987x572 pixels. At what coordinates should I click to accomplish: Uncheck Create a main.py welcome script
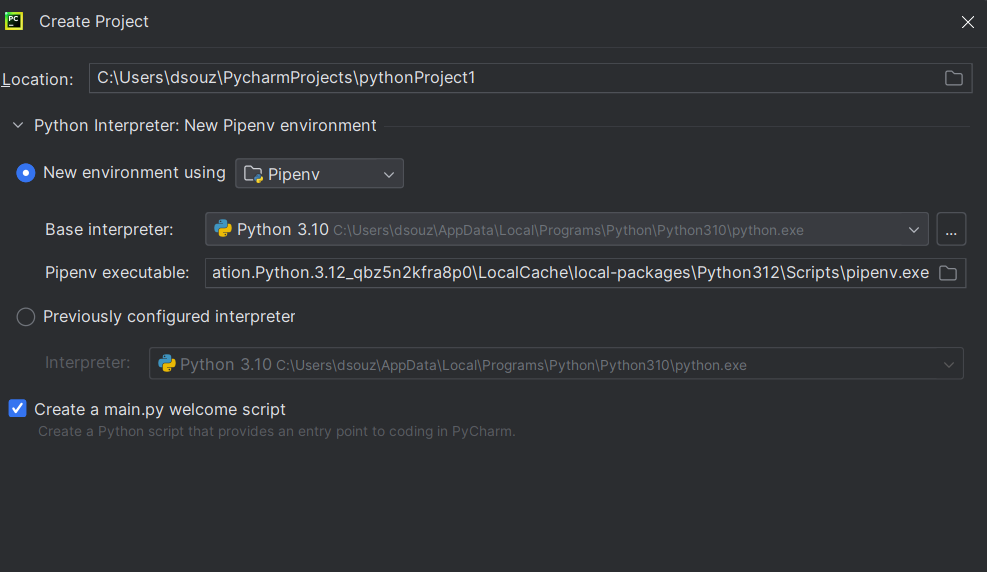pos(18,408)
